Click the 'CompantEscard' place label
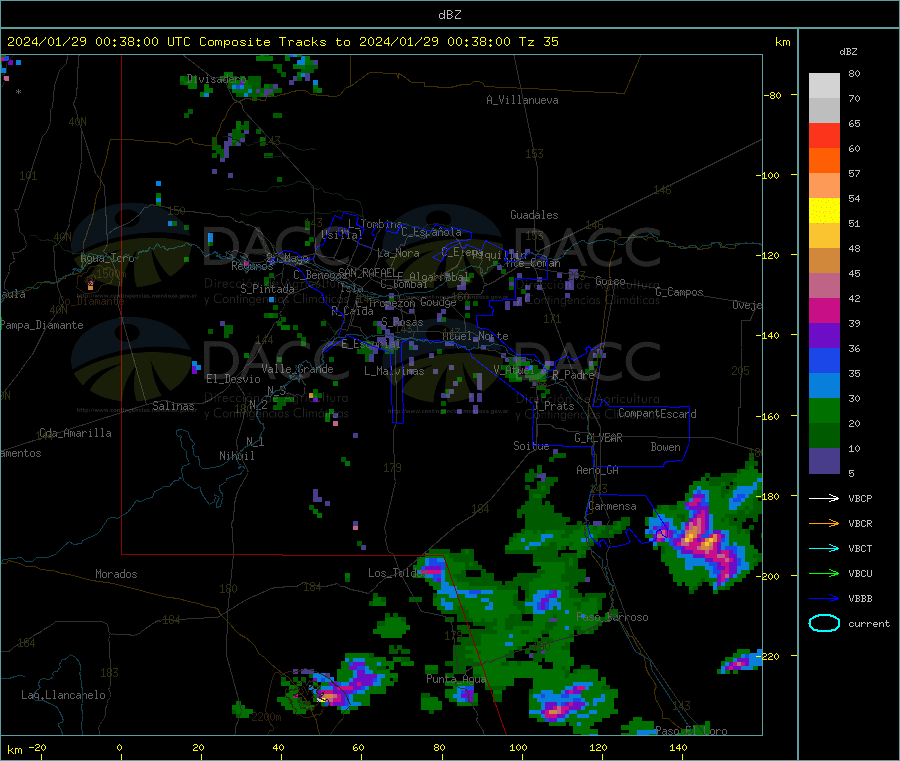This screenshot has width=900, height=761. point(657,414)
